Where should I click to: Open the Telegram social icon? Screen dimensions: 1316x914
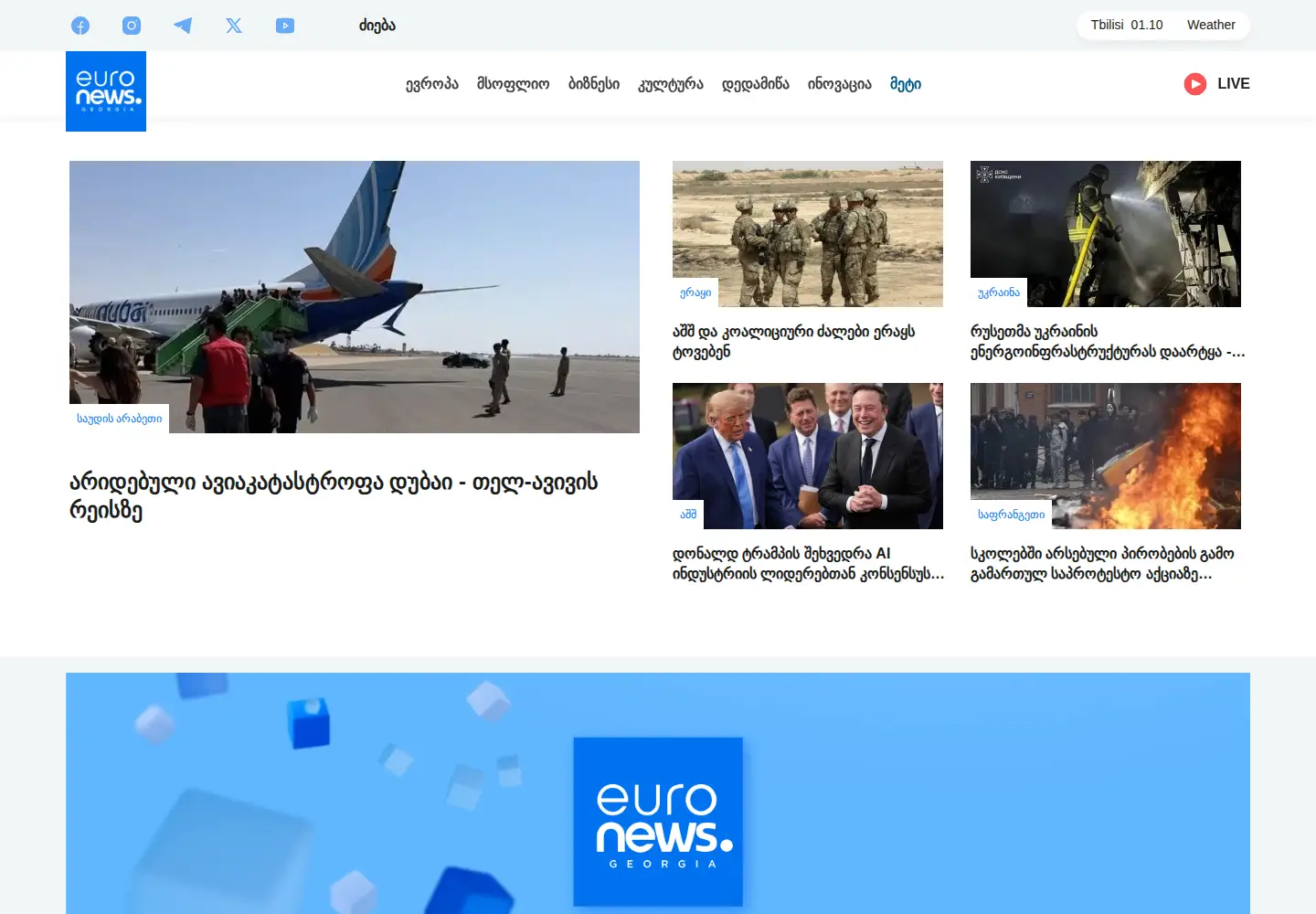click(x=183, y=26)
